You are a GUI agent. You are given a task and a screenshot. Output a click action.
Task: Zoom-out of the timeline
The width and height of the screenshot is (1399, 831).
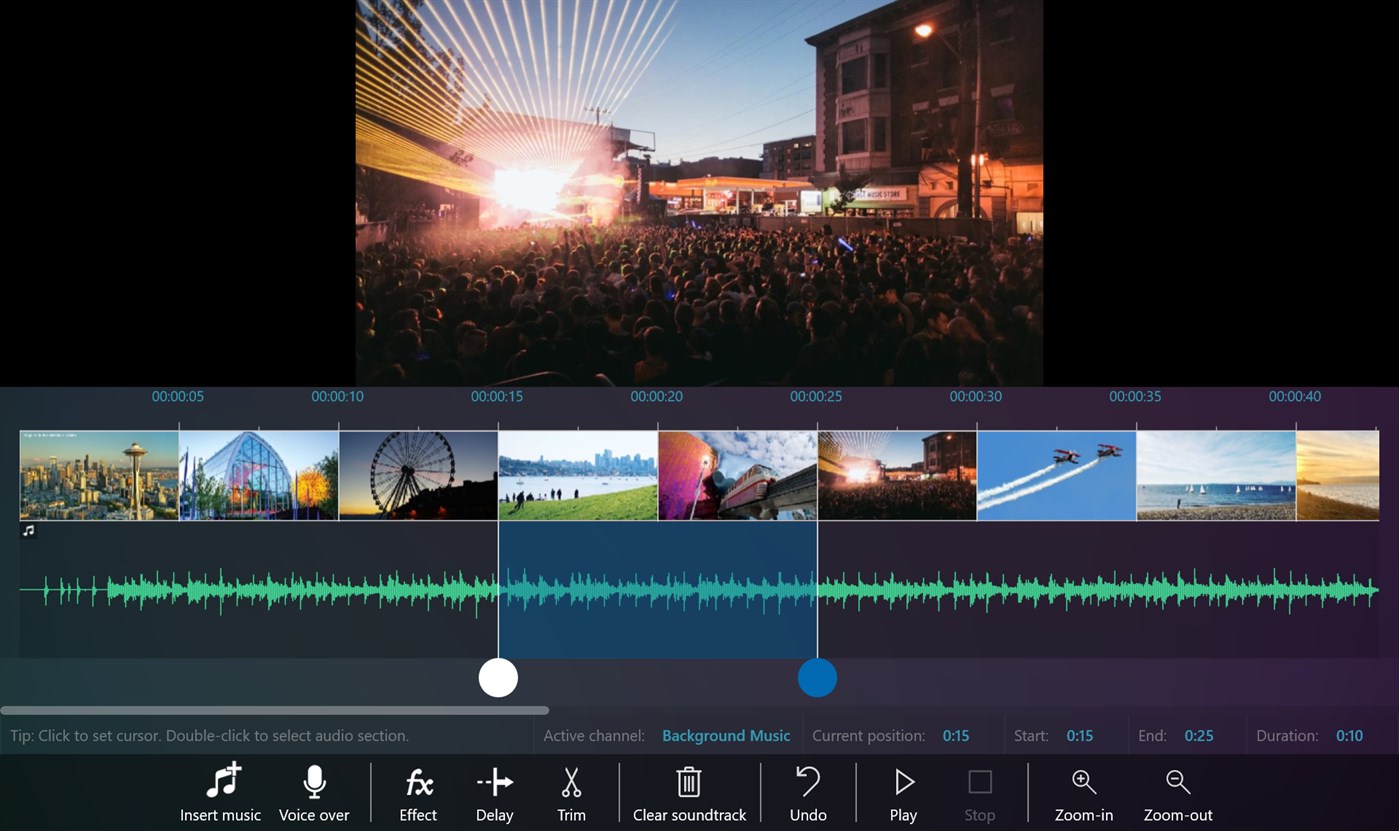[1177, 790]
